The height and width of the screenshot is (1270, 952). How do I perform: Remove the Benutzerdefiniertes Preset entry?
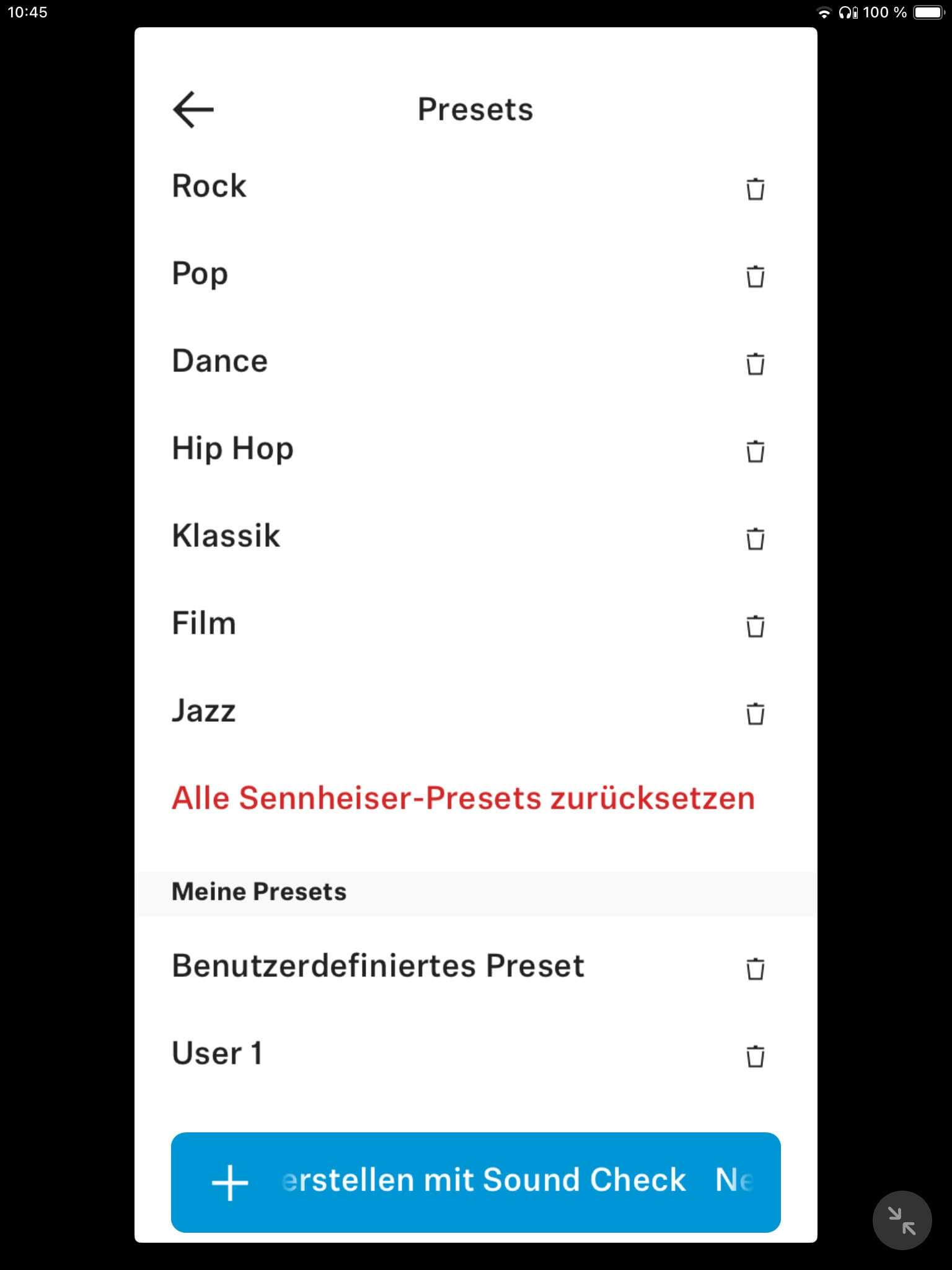[x=755, y=968]
